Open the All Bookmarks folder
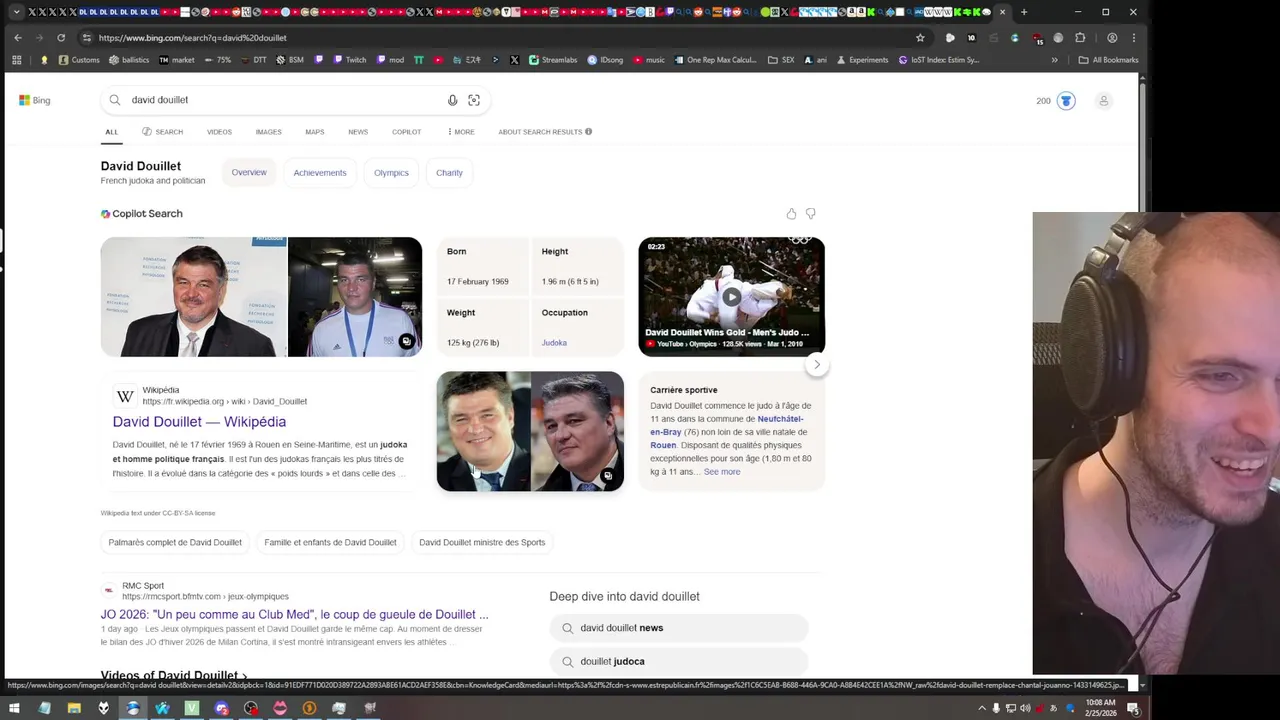 (1108, 60)
